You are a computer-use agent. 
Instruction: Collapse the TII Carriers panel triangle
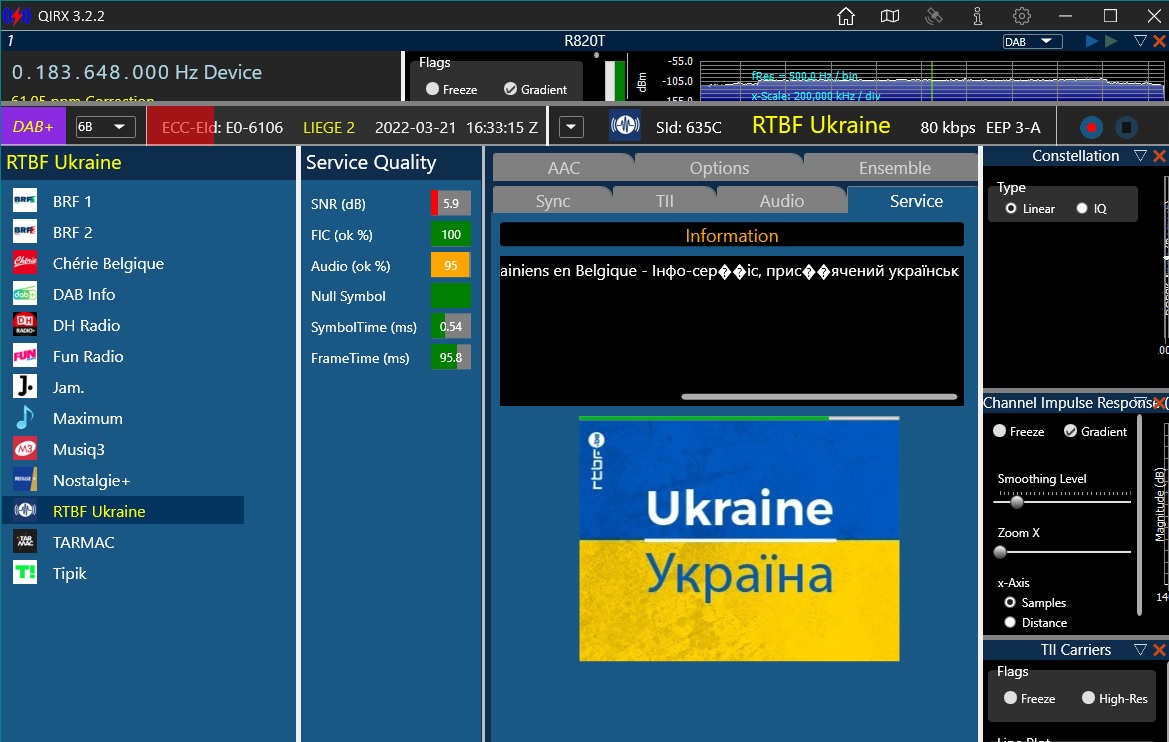[x=1140, y=650]
